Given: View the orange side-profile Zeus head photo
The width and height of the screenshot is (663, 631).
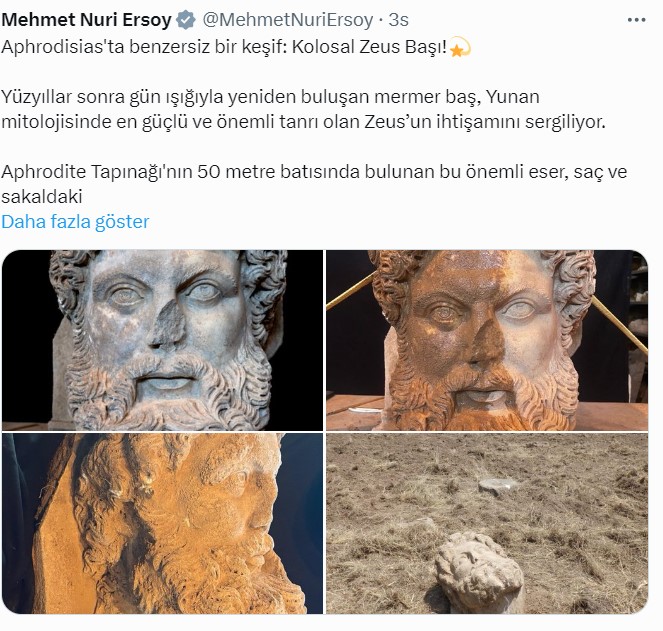Looking at the screenshot, I should pyautogui.click(x=162, y=523).
